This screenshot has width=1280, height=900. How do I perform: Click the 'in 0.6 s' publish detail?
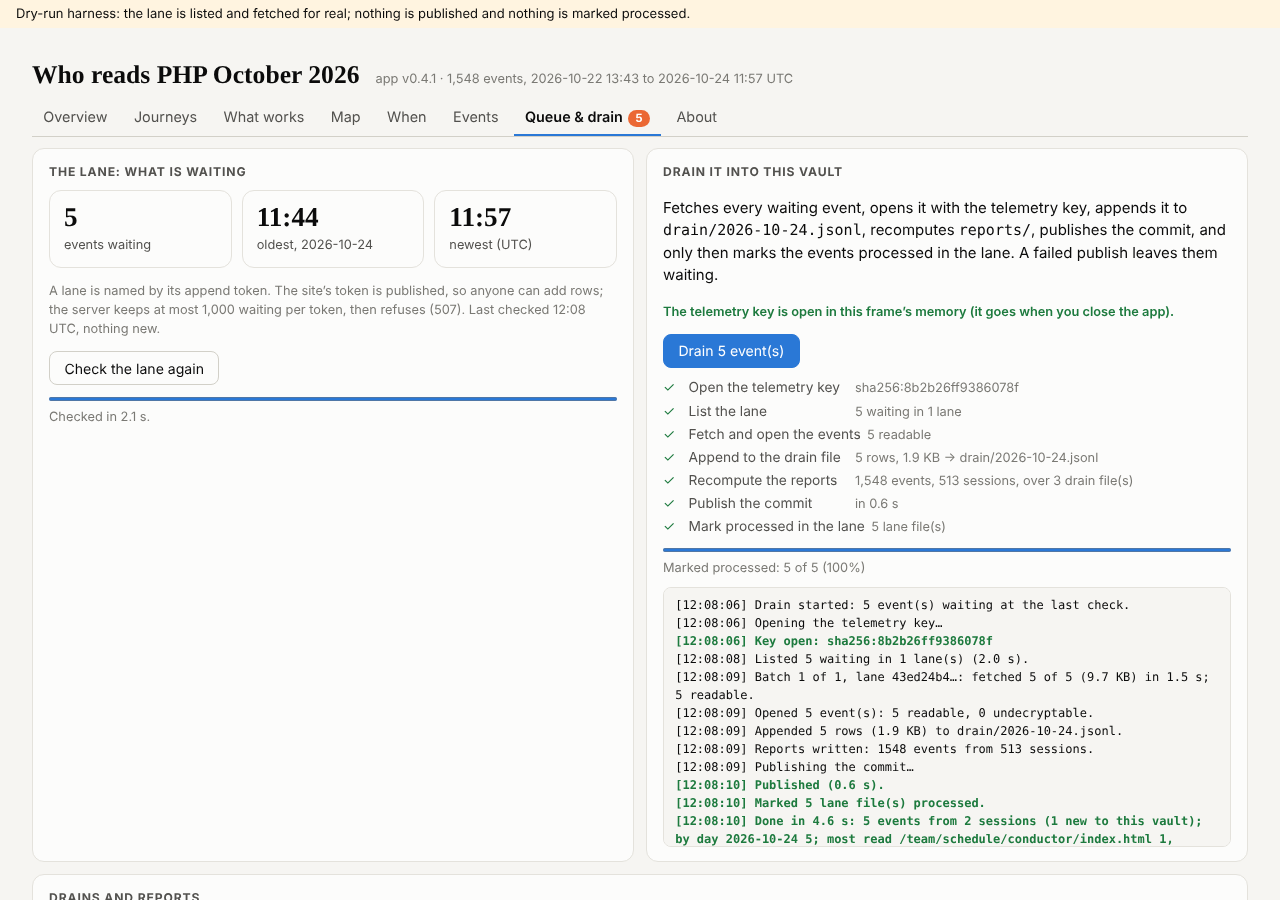877,503
